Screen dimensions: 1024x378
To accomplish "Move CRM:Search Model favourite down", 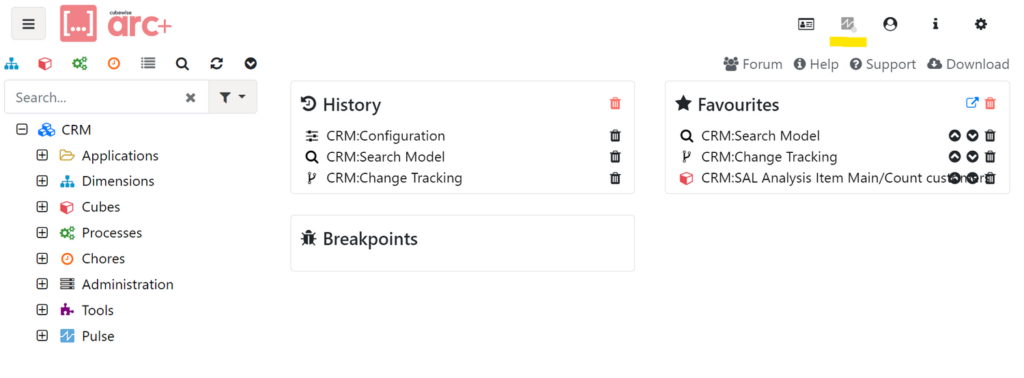I will click(x=972, y=136).
